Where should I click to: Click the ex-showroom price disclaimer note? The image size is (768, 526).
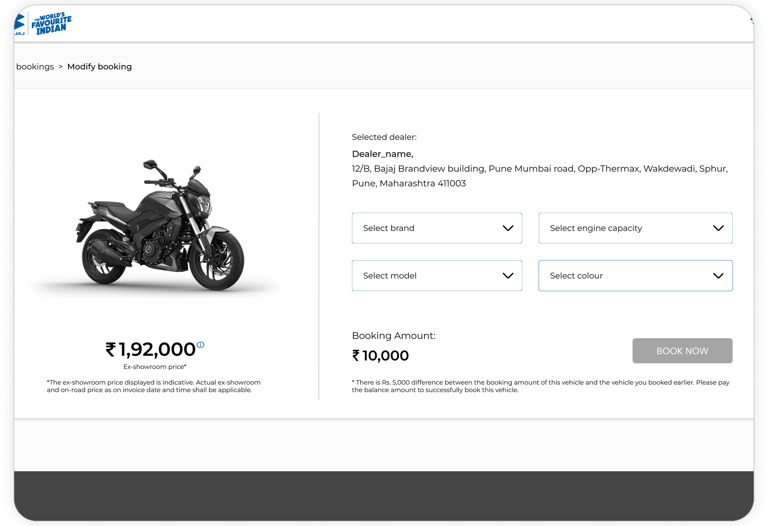[153, 386]
